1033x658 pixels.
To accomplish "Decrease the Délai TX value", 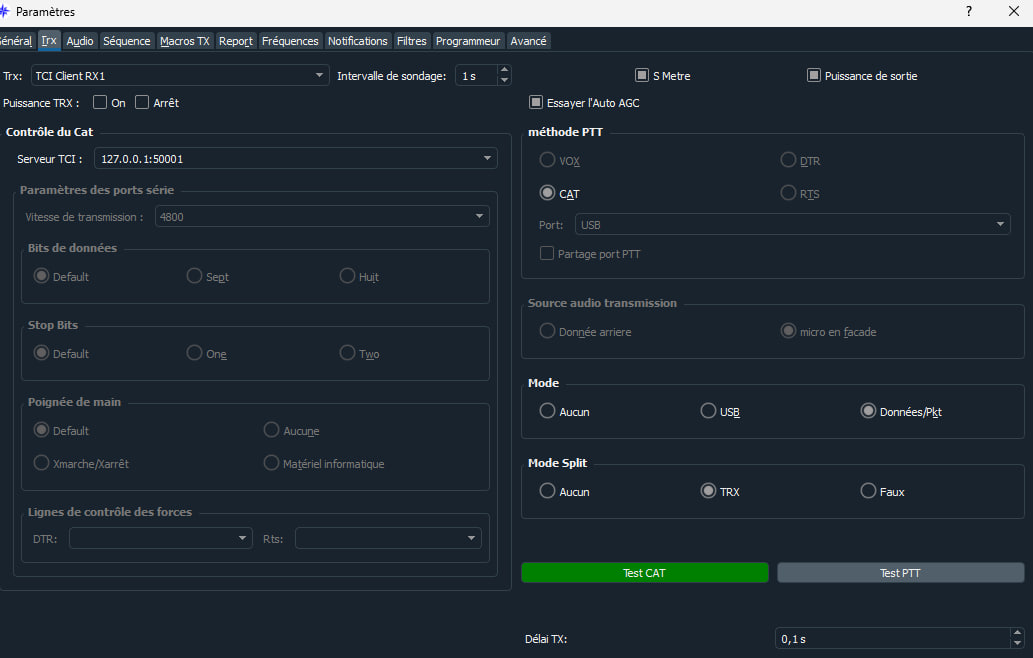I will point(1017,644).
